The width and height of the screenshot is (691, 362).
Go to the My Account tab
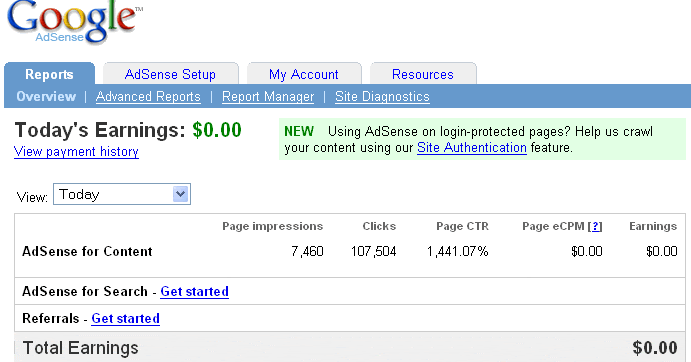[304, 74]
